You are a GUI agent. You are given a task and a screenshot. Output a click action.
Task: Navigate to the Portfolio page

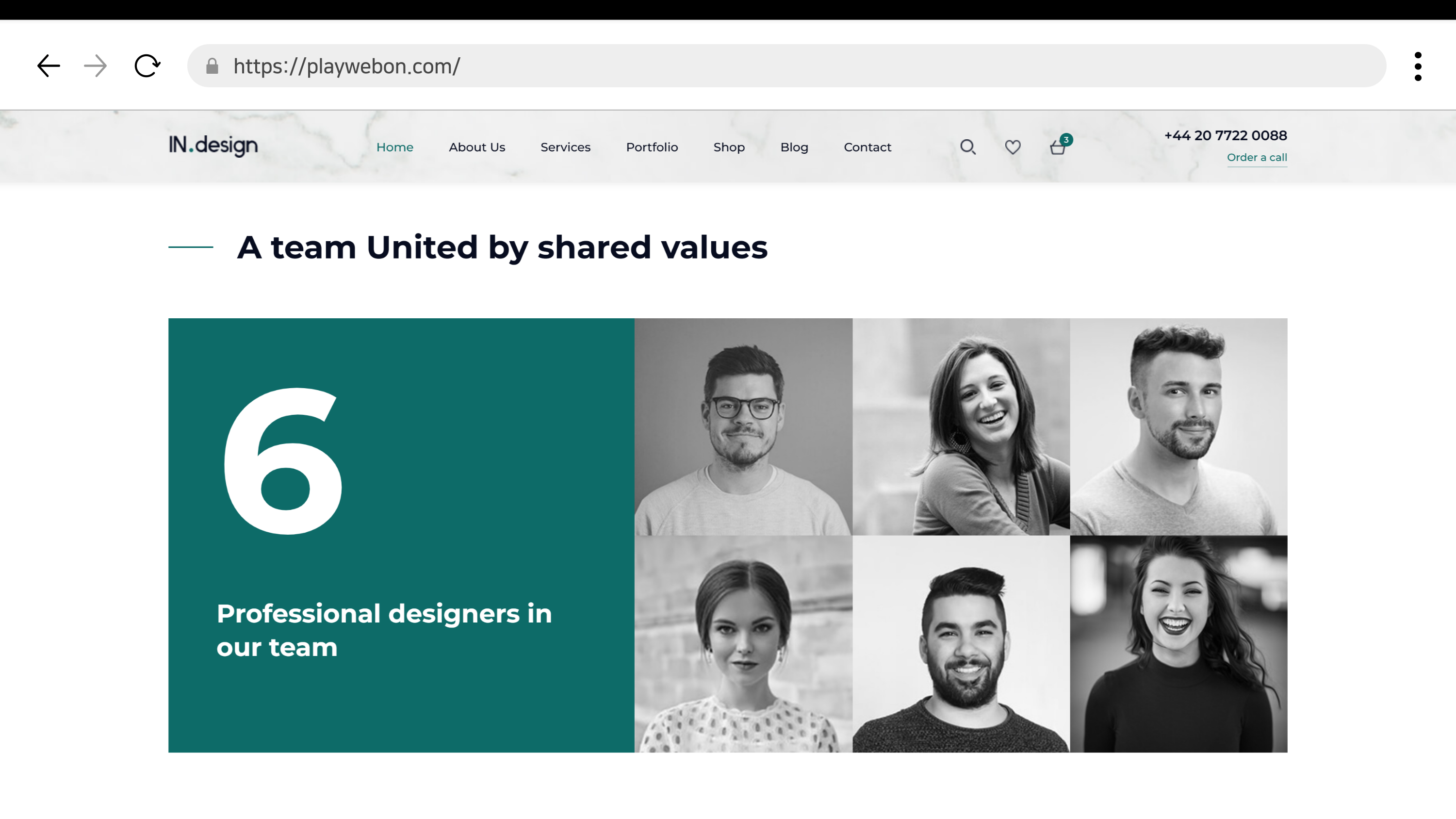tap(652, 147)
